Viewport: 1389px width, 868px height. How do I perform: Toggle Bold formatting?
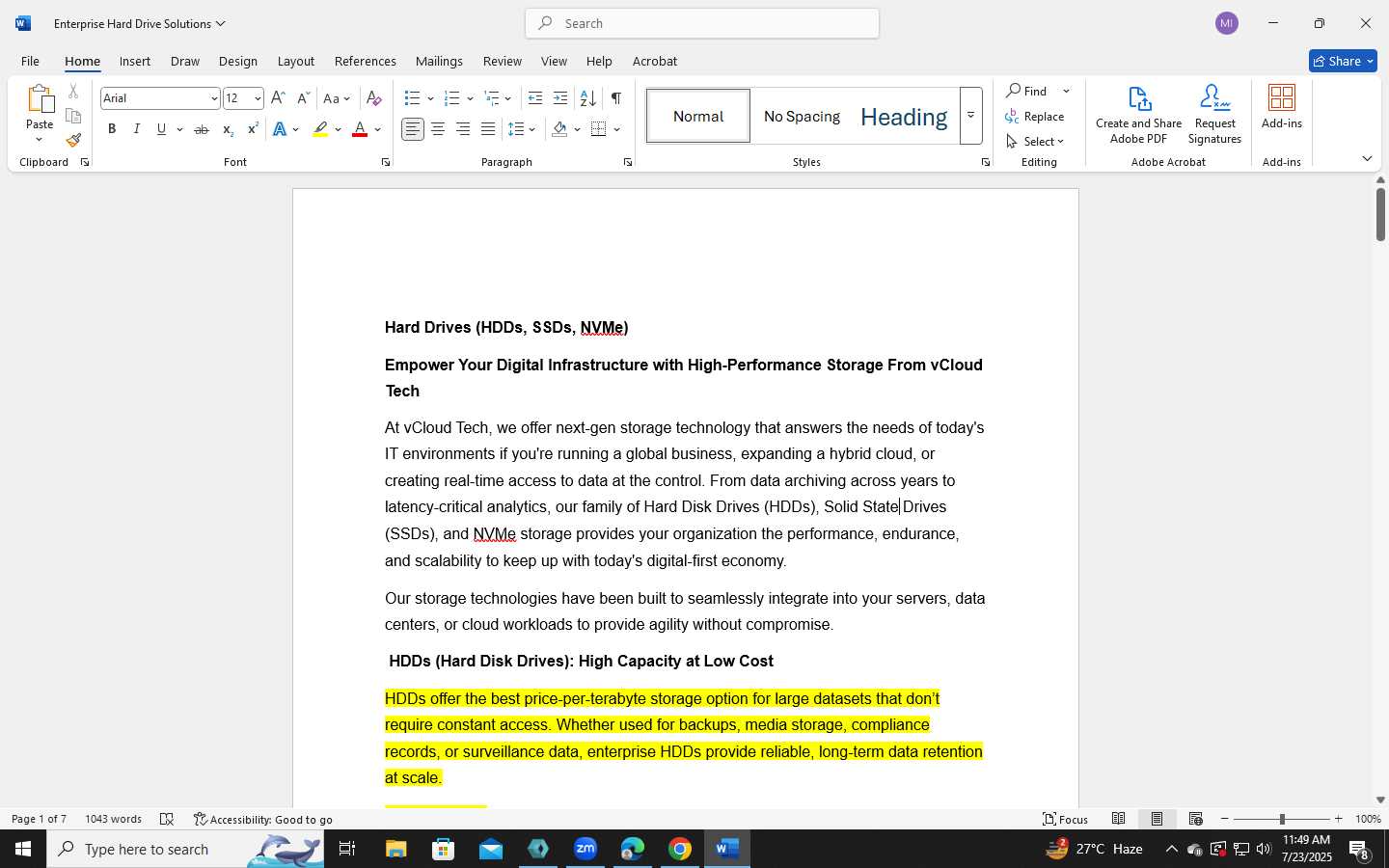point(112,129)
